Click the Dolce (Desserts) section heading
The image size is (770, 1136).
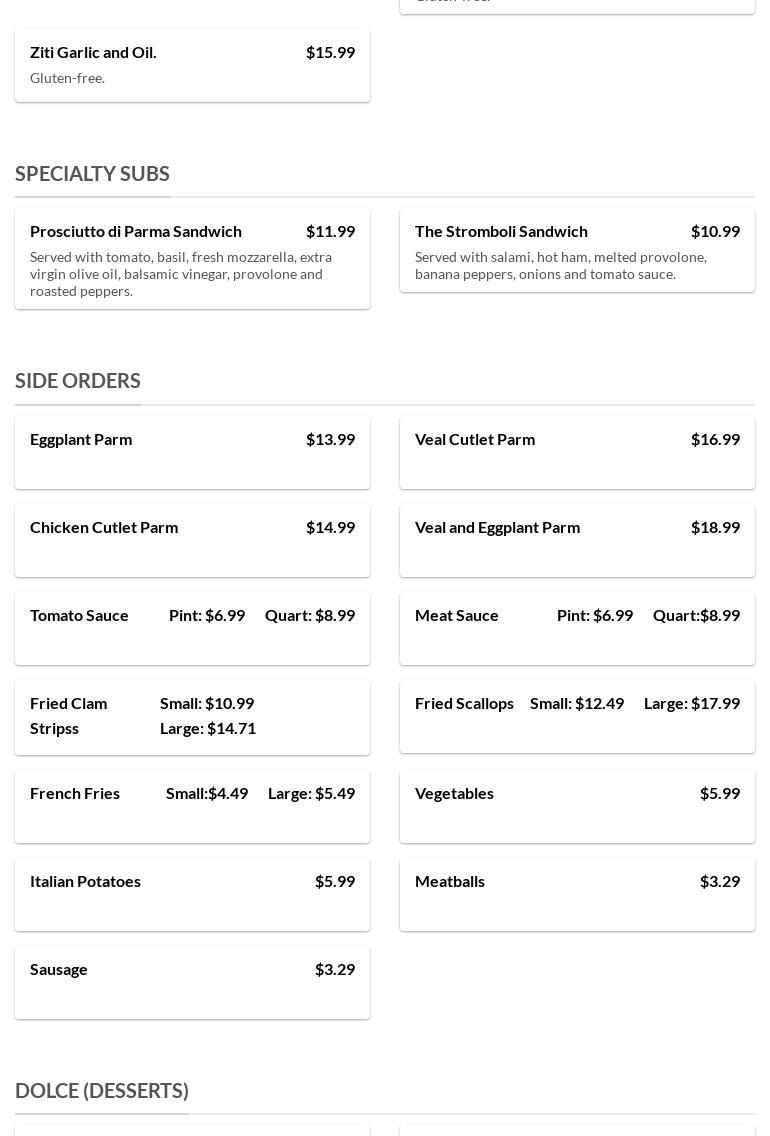102,1091
